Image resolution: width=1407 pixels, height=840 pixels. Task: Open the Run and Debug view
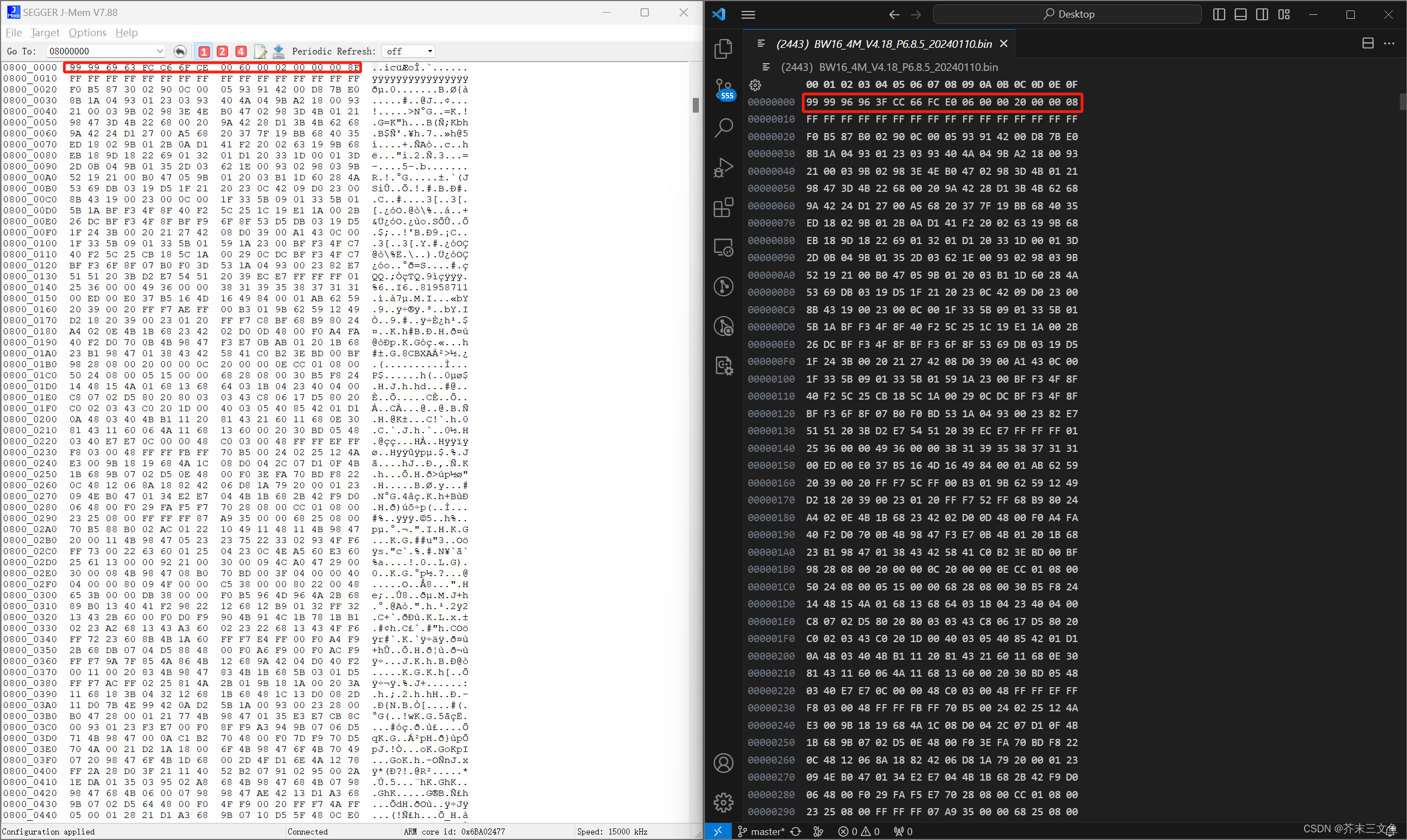pyautogui.click(x=724, y=168)
